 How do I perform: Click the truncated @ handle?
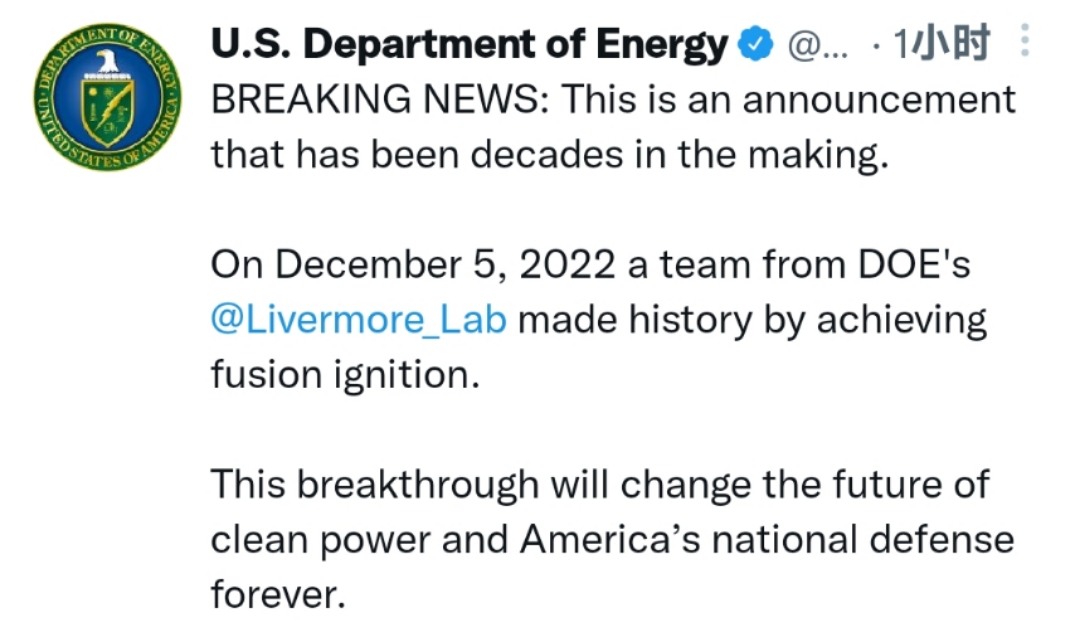818,45
